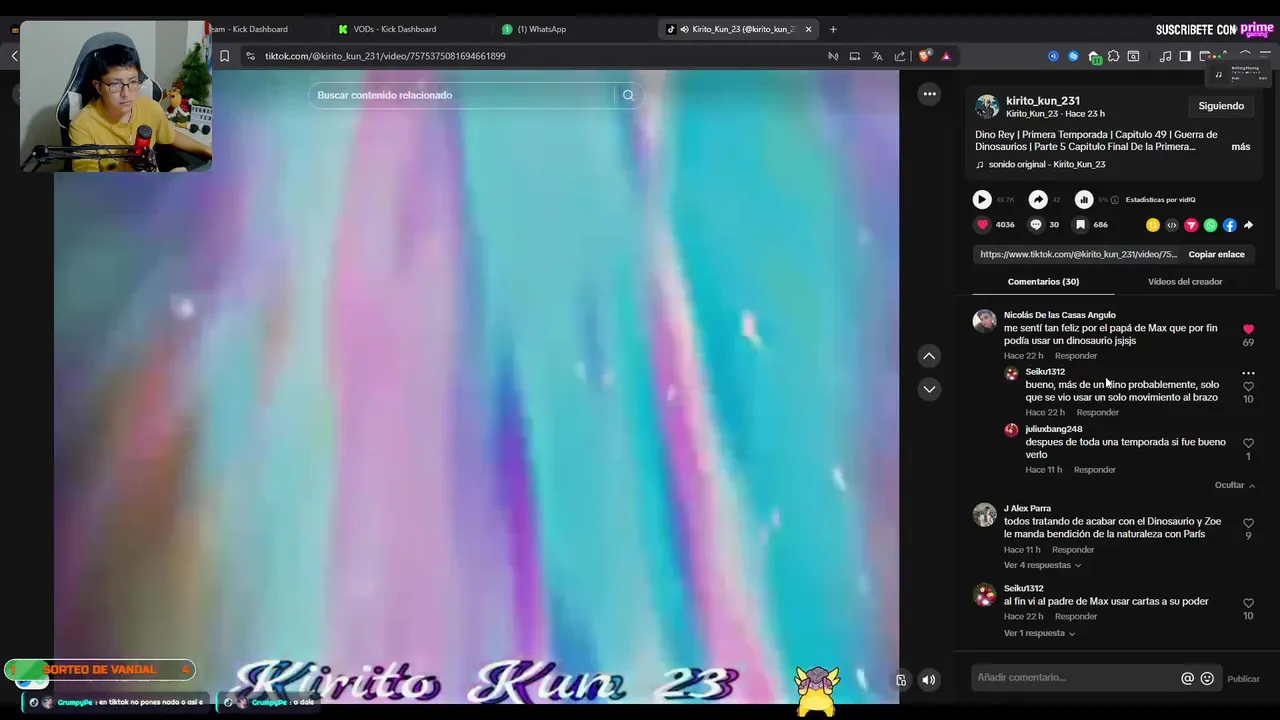Click the embed code icon
This screenshot has width=1280, height=720.
tap(1172, 225)
